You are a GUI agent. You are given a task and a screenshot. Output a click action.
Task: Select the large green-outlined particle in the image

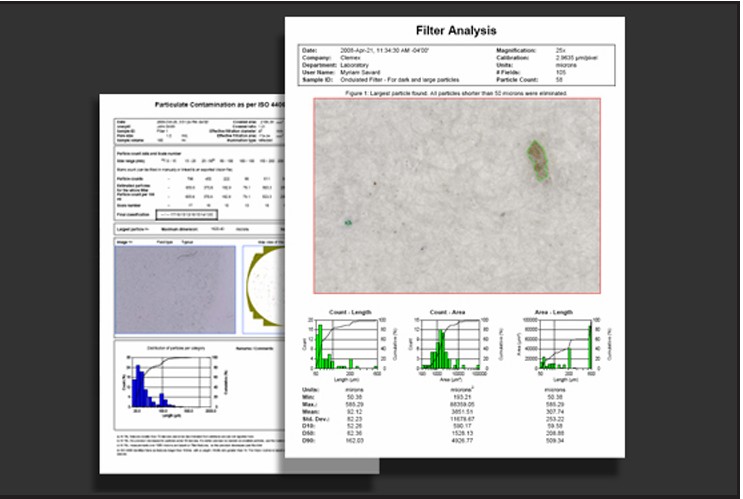(x=538, y=161)
